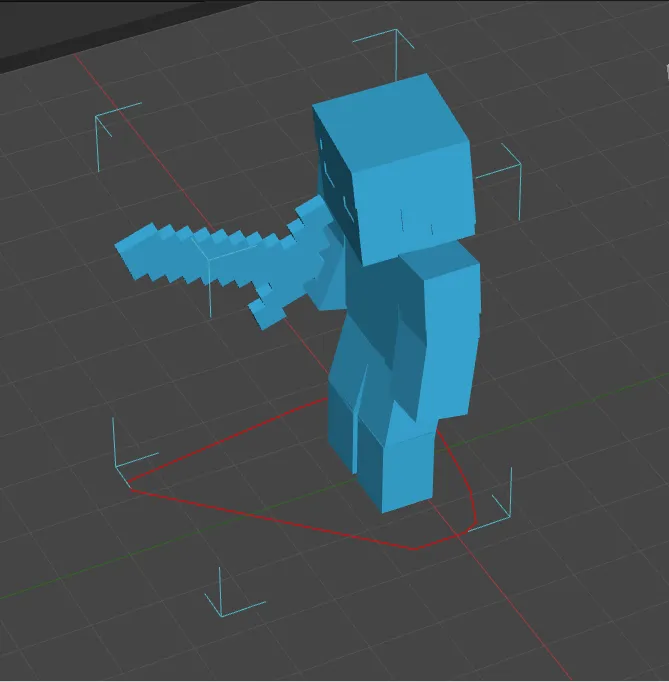The height and width of the screenshot is (682, 669).
Task: Click the bounding box corner behind the sword
Action: (209, 278)
